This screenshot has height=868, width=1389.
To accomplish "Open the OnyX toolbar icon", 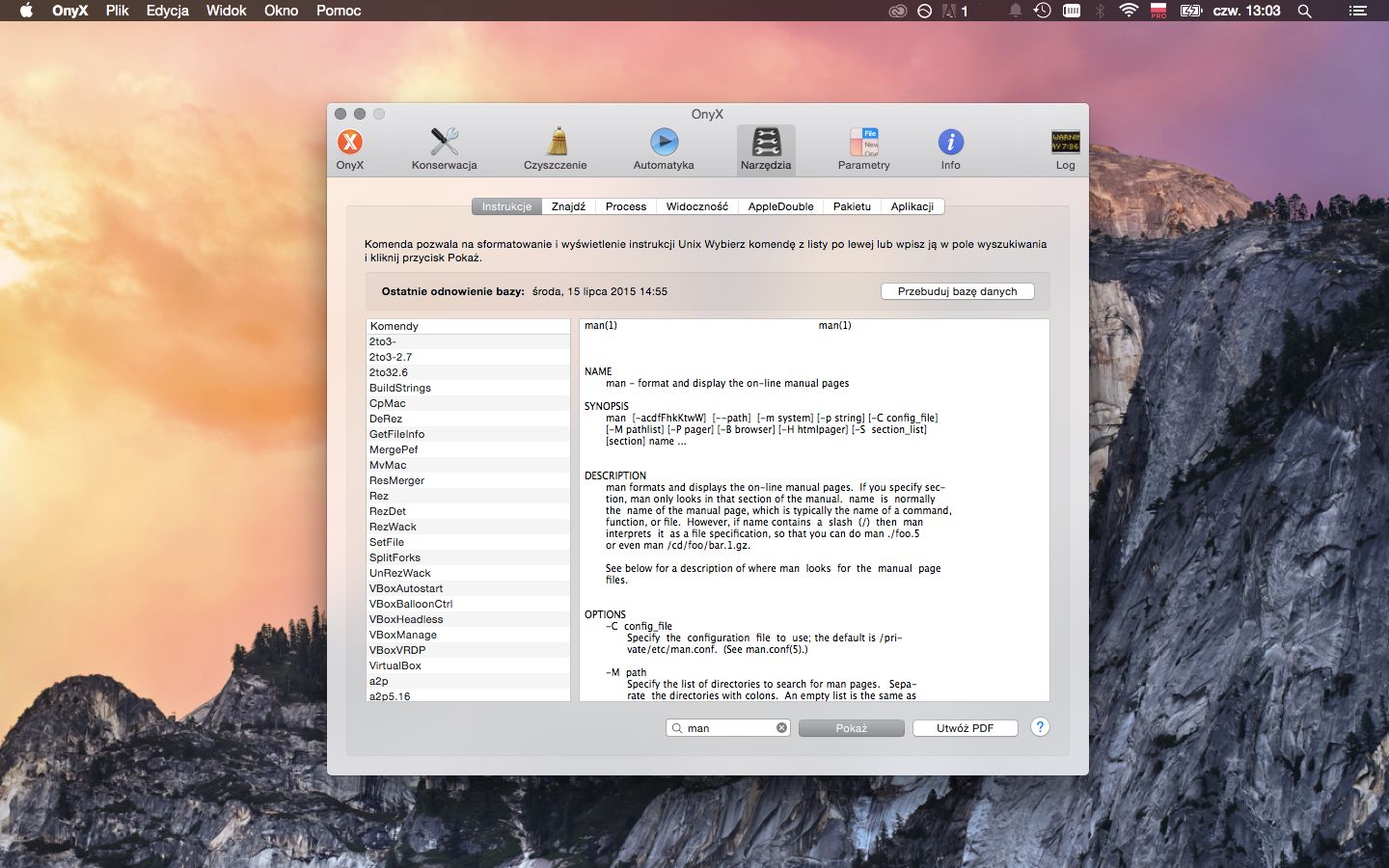I will tap(349, 149).
